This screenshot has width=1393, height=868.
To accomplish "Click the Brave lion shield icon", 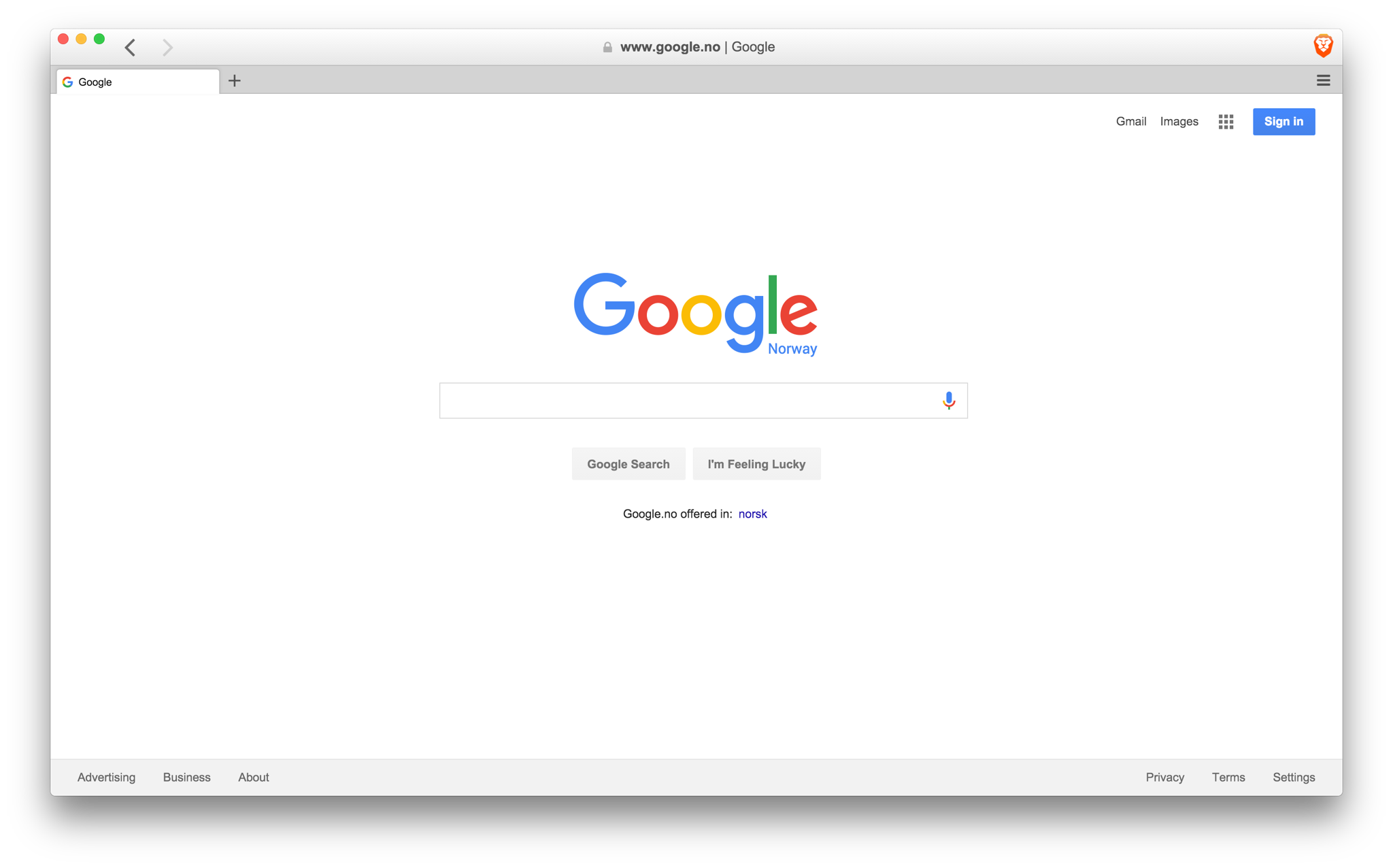I will pyautogui.click(x=1322, y=46).
